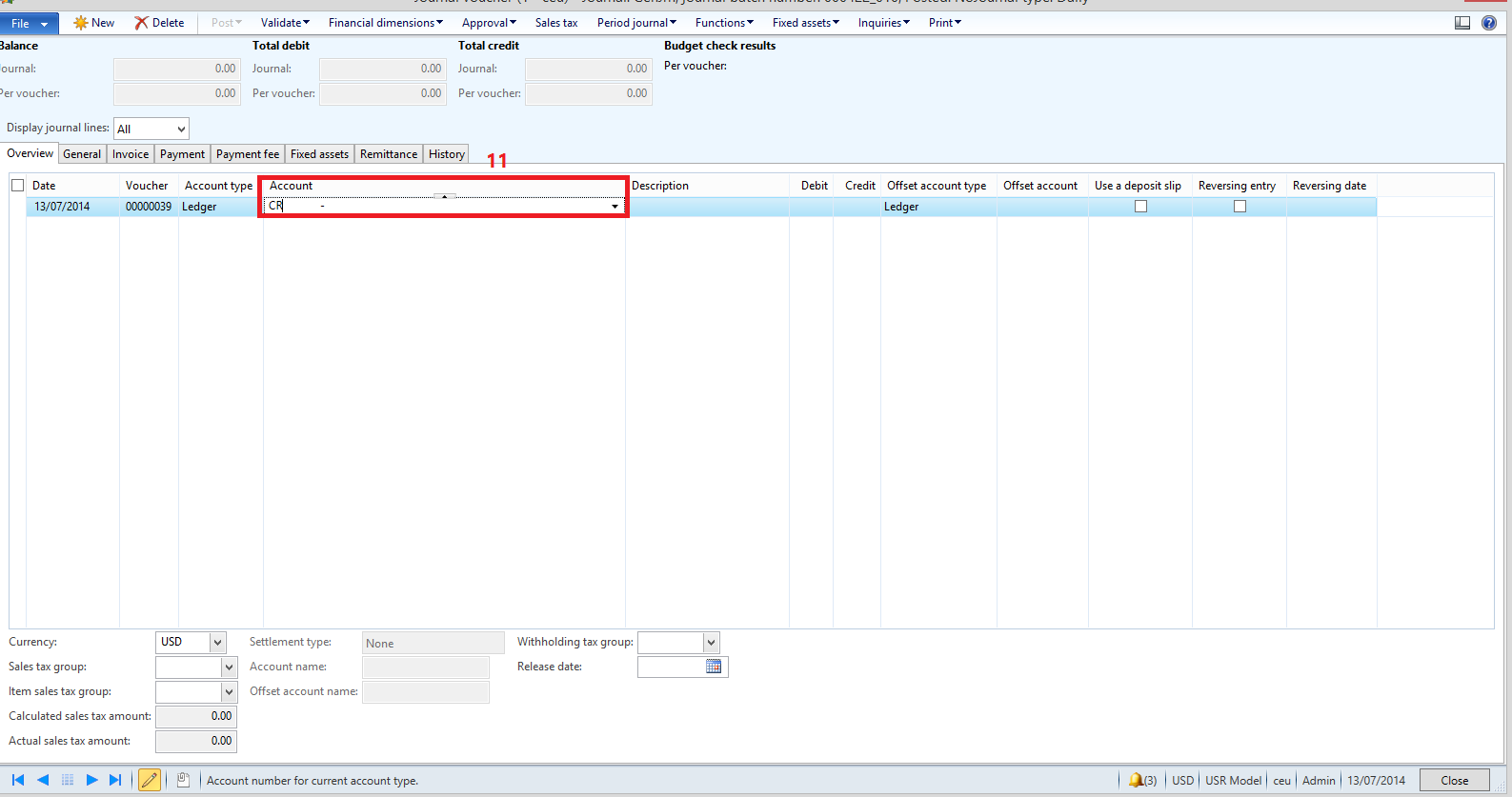Screen dimensions: 1512x797
Task: Open Item sales tax group dropdown
Action: click(x=229, y=692)
